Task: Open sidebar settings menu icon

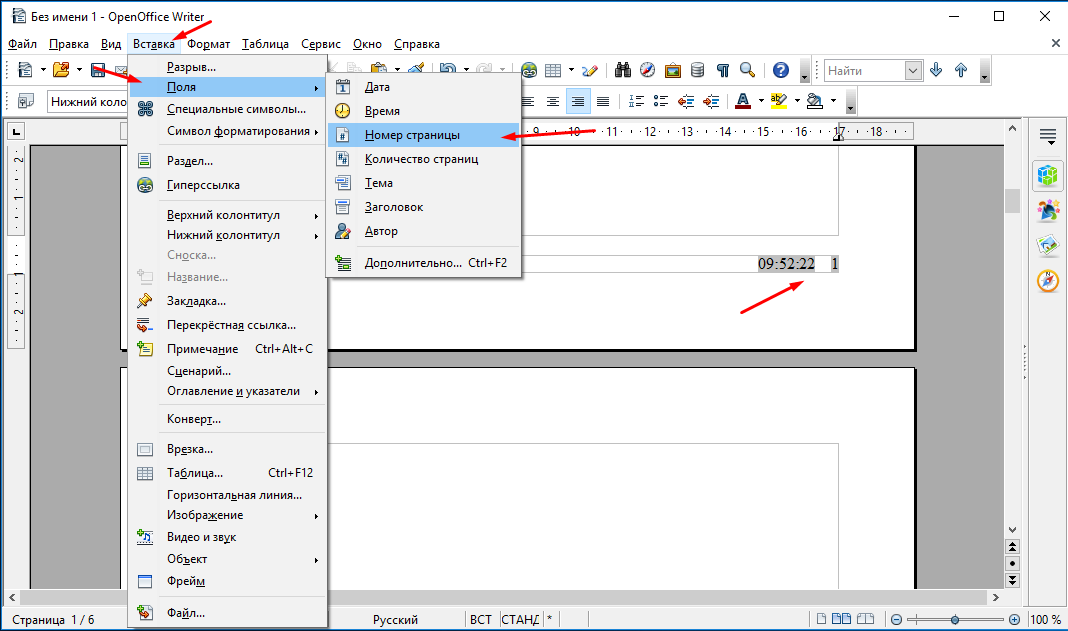Action: click(1048, 137)
